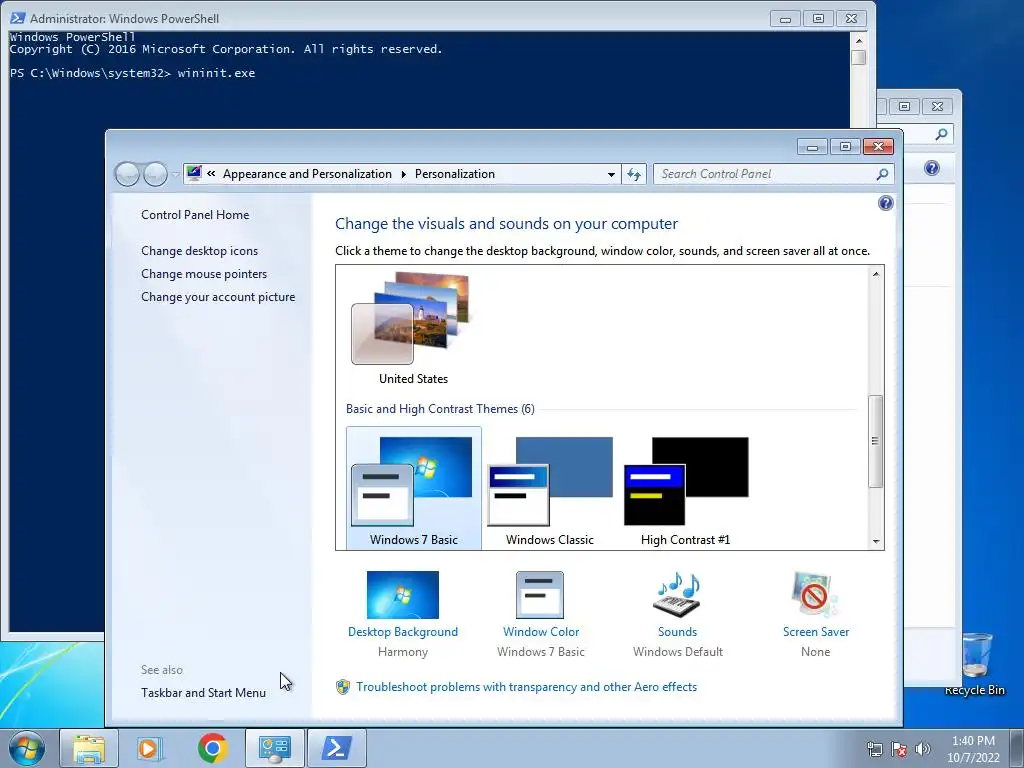Screen dimensions: 1024x768
Task: Maximize the Personalization window
Action: pos(845,147)
